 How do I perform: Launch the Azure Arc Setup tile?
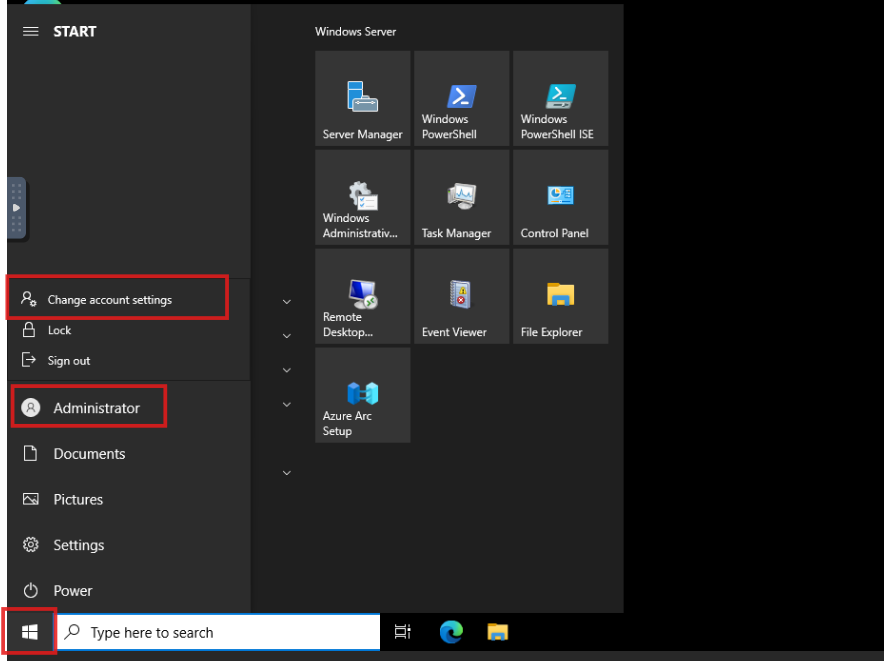pyautogui.click(x=363, y=395)
